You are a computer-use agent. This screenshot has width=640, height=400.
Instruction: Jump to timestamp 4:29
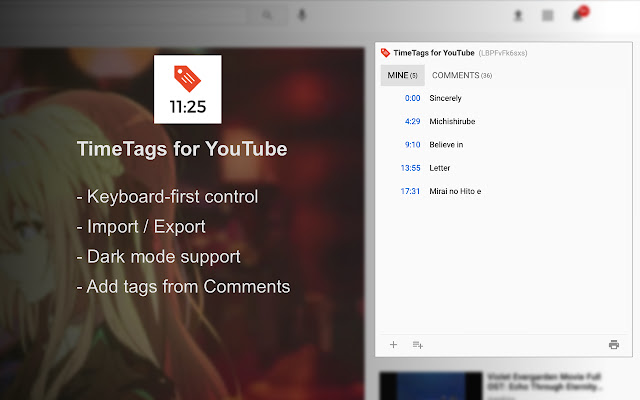[x=412, y=121]
